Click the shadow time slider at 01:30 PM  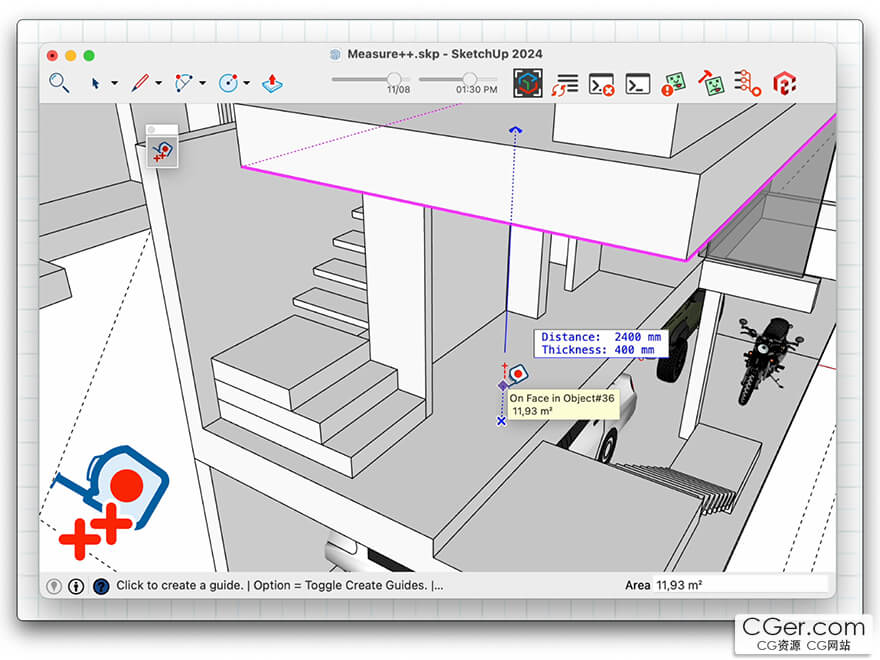pos(469,79)
